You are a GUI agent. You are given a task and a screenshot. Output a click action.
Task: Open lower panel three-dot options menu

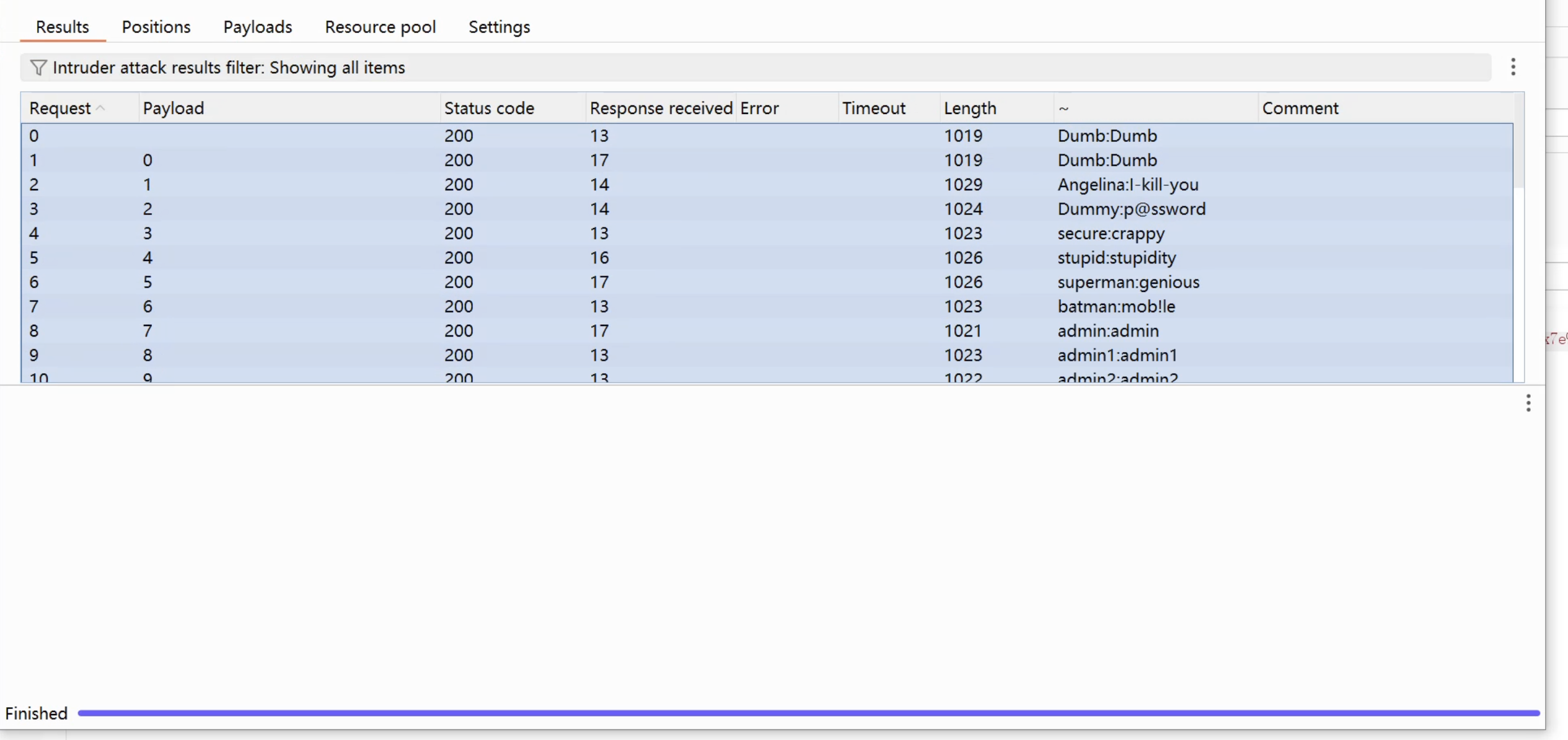tap(1528, 403)
